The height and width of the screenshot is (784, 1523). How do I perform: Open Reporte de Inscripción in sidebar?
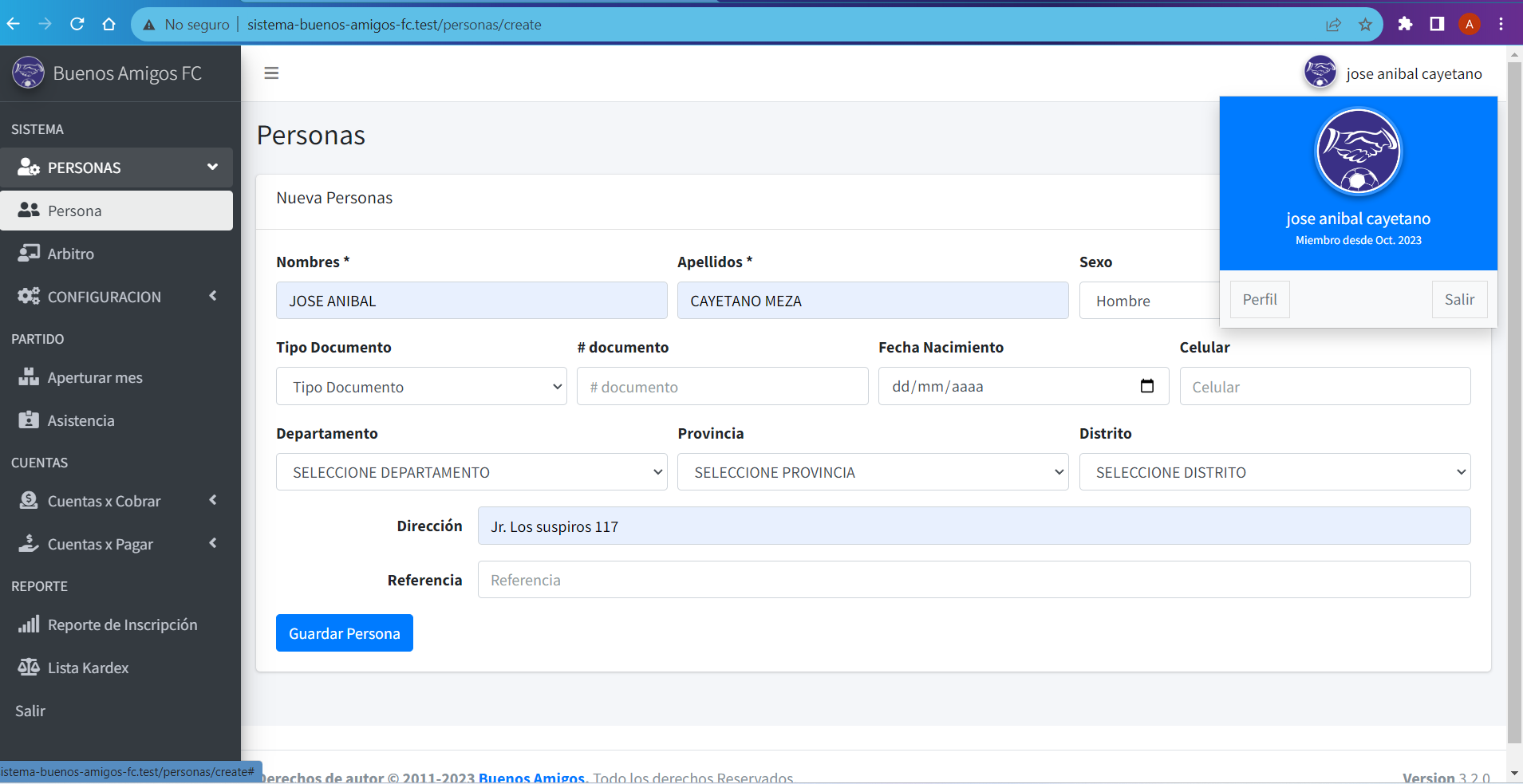point(121,624)
